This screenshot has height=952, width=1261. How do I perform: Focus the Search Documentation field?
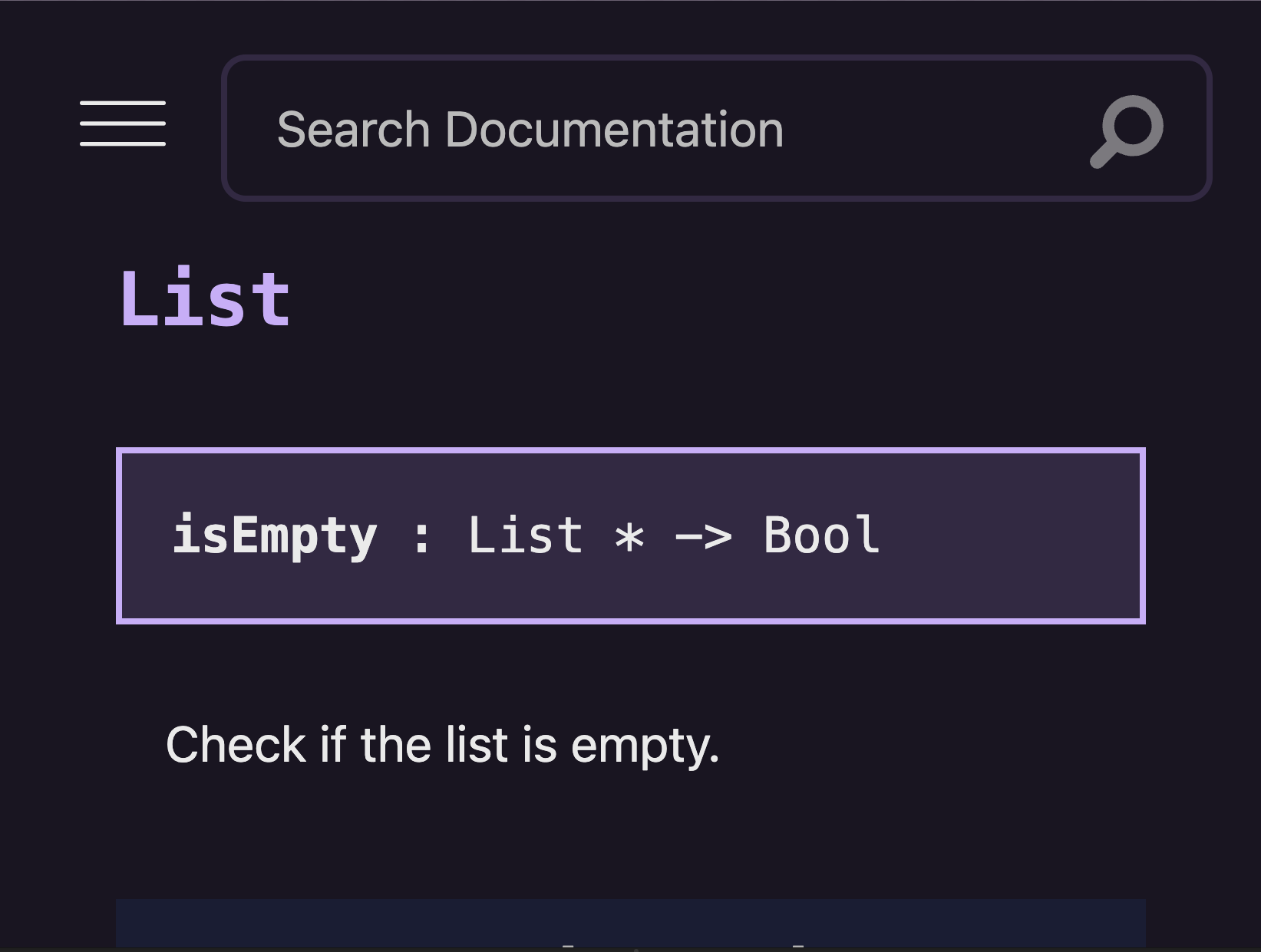point(716,128)
